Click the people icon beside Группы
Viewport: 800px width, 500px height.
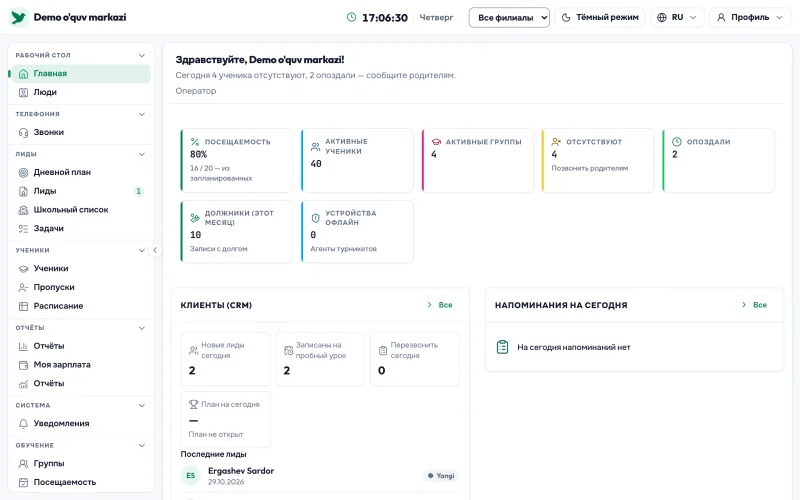[x=23, y=463]
